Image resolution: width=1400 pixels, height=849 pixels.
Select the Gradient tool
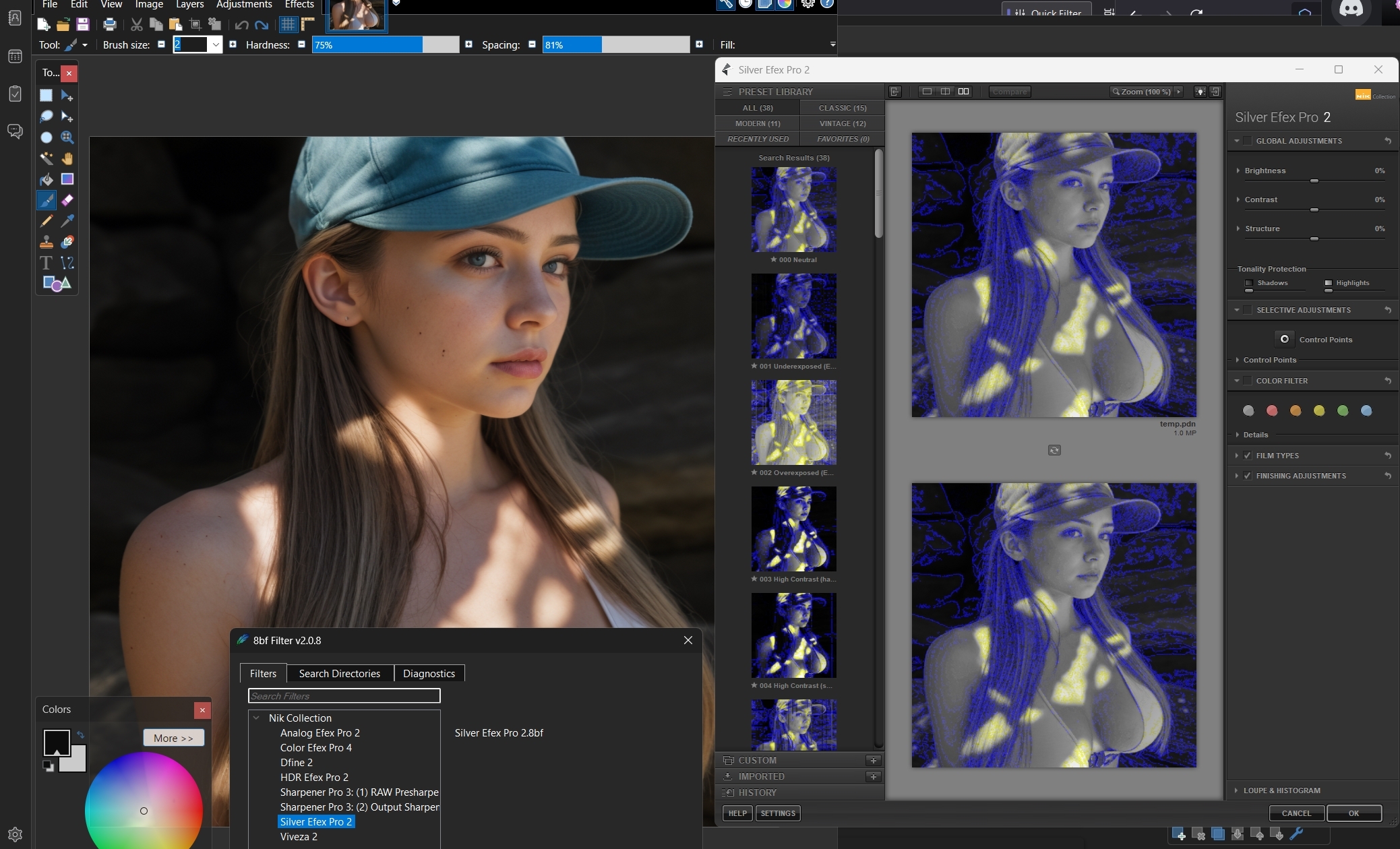coord(67,179)
